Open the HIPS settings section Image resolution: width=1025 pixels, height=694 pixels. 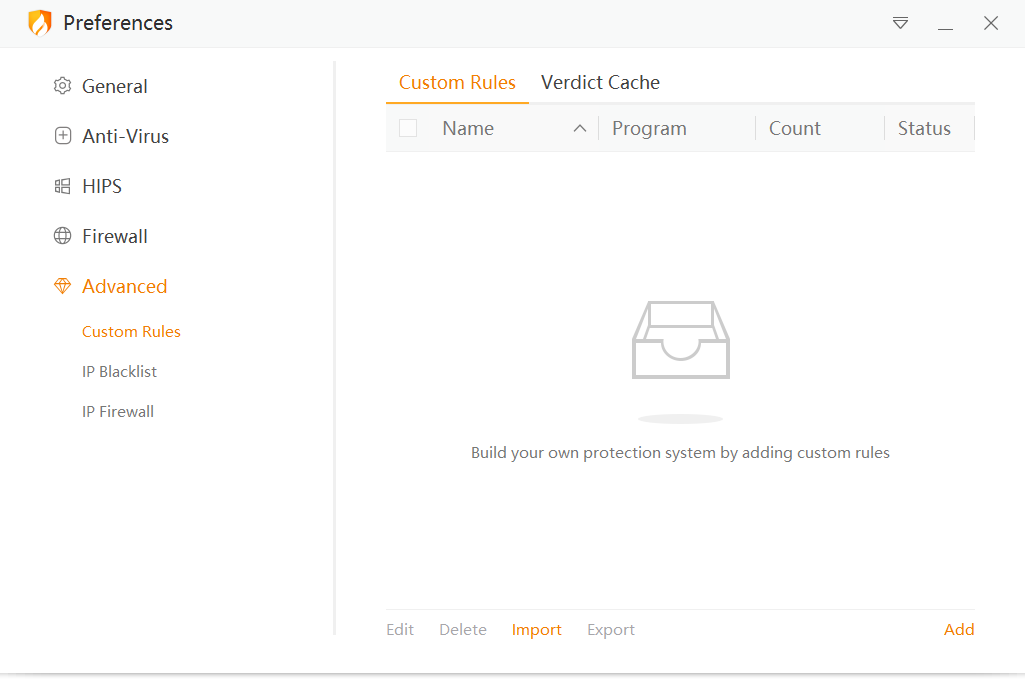point(102,186)
